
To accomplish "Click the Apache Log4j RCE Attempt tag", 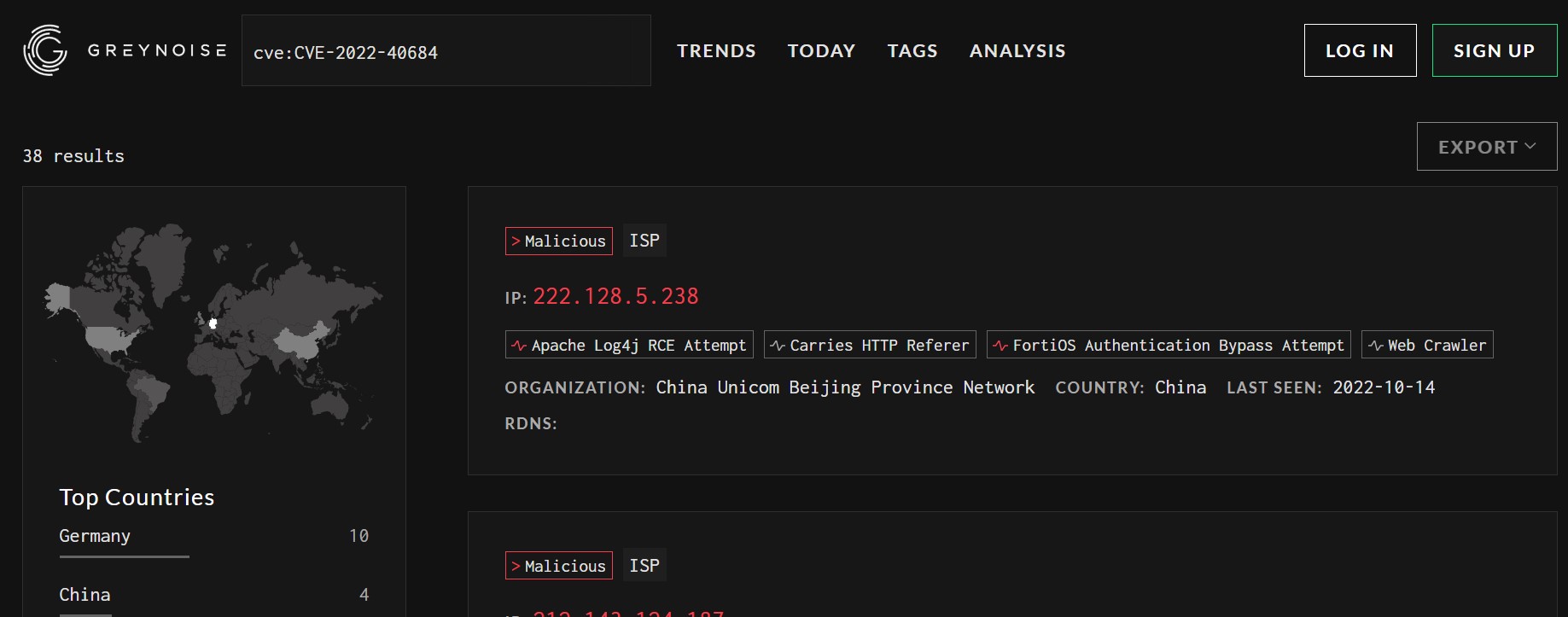I will 629,345.
